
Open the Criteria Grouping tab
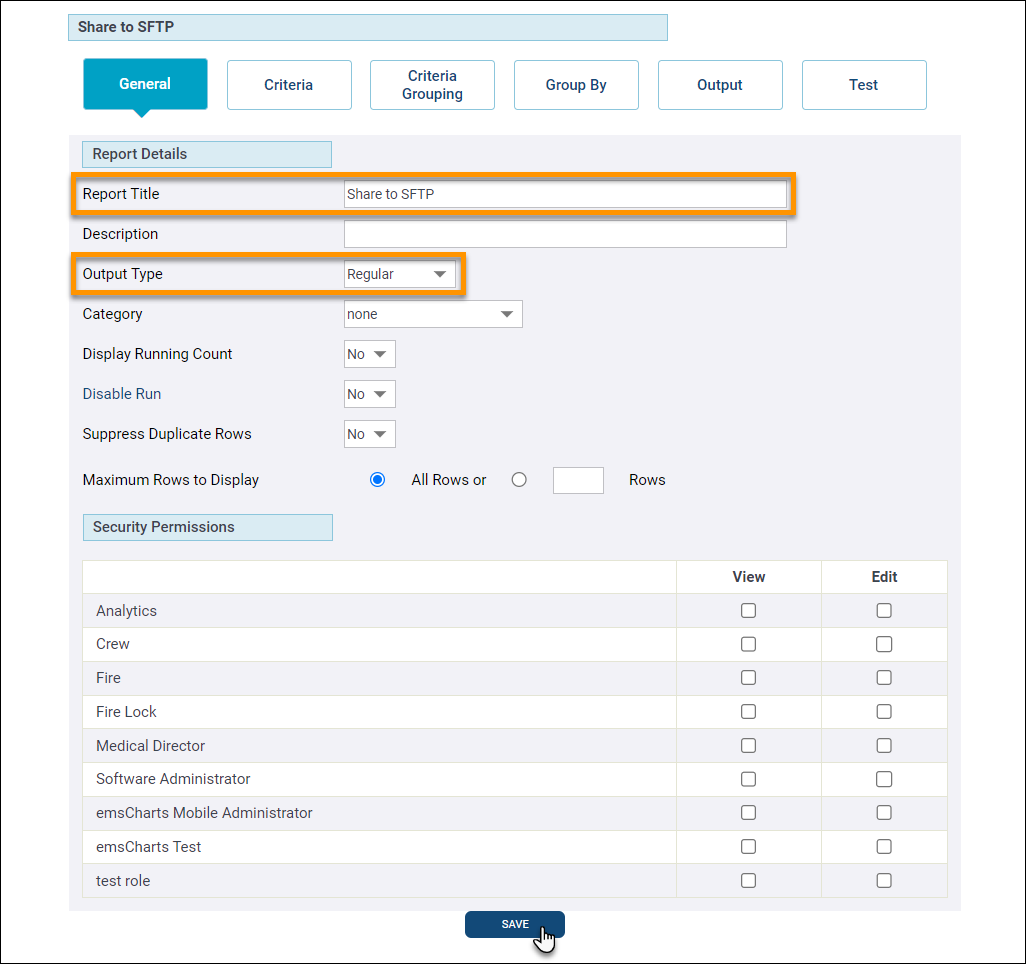click(432, 85)
